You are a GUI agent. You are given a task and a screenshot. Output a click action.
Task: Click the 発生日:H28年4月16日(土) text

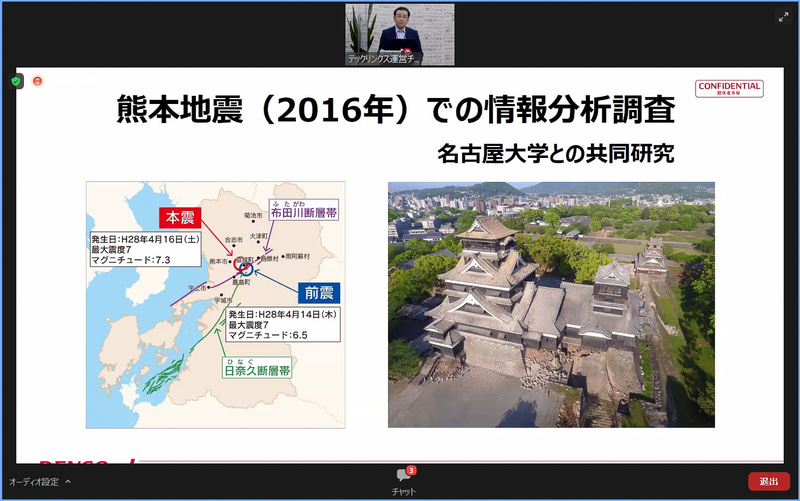pyautogui.click(x=145, y=239)
